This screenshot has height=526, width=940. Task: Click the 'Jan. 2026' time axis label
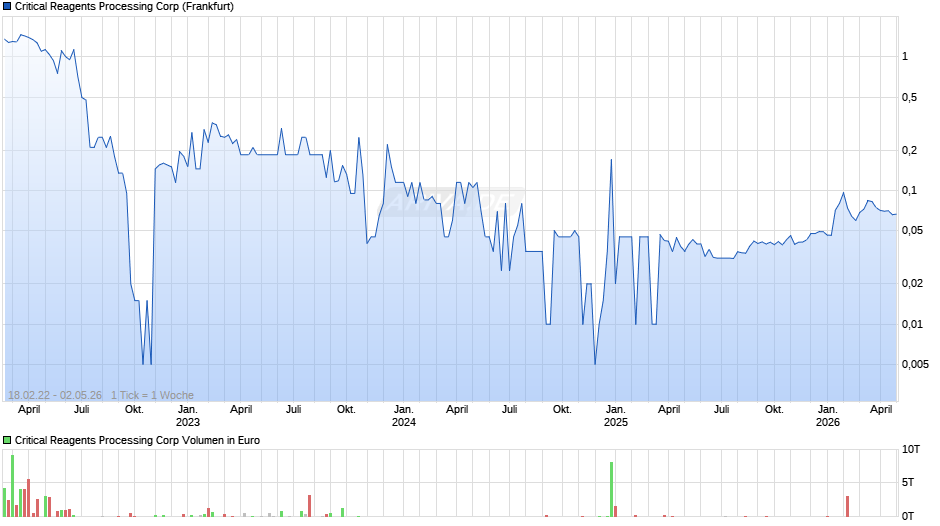click(x=828, y=416)
